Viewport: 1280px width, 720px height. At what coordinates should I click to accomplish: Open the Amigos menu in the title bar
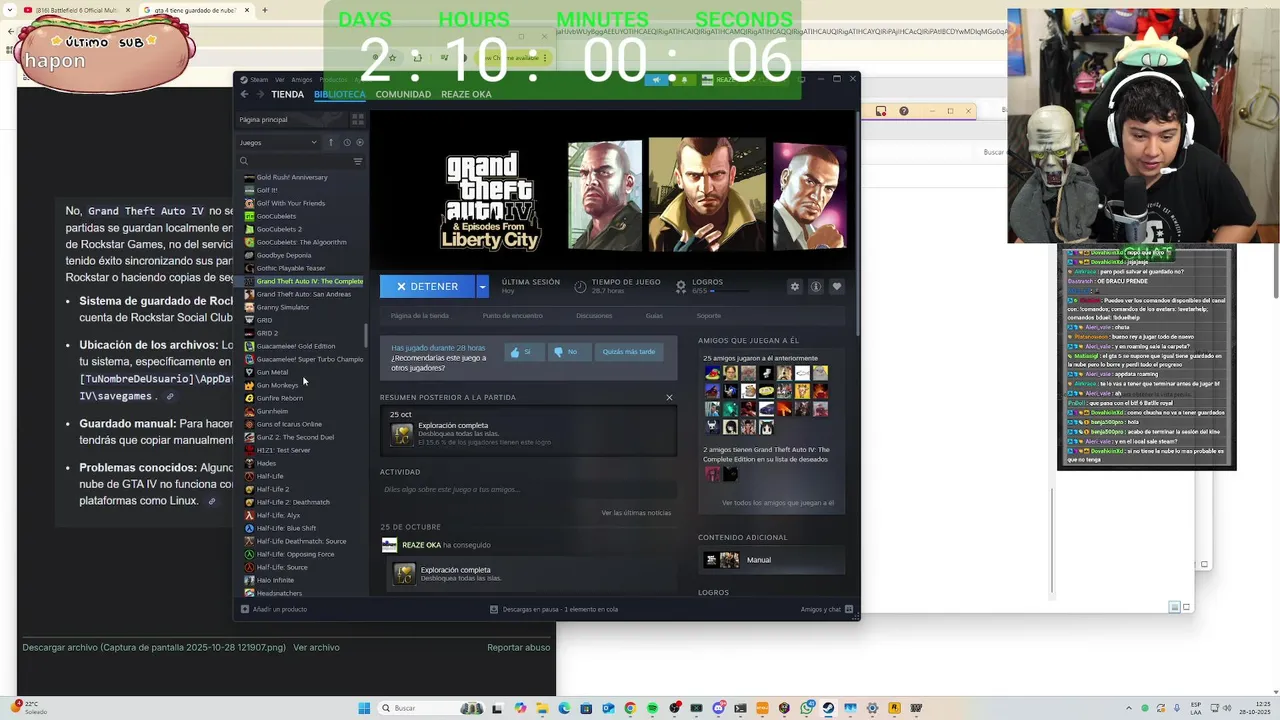(301, 79)
